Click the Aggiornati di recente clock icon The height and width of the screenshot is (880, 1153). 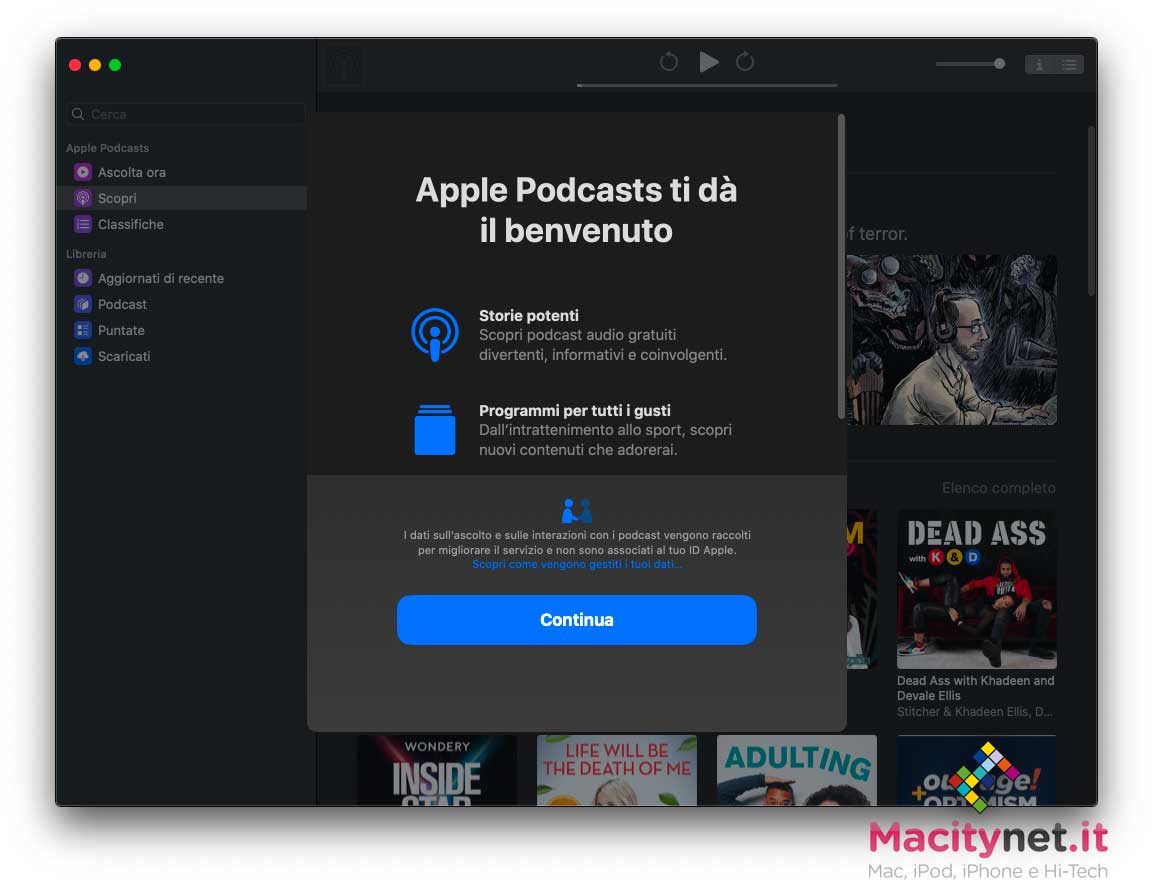[x=83, y=278]
